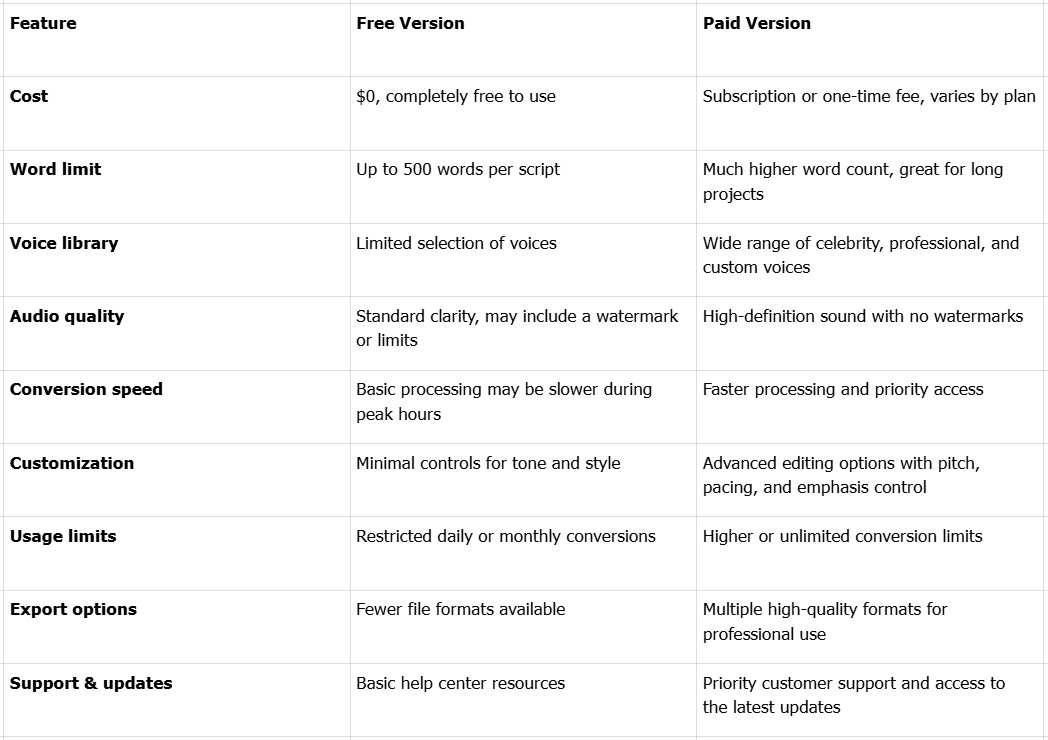Click the "Subscription or one-time fee" cell
1048x740 pixels.
tap(869, 96)
